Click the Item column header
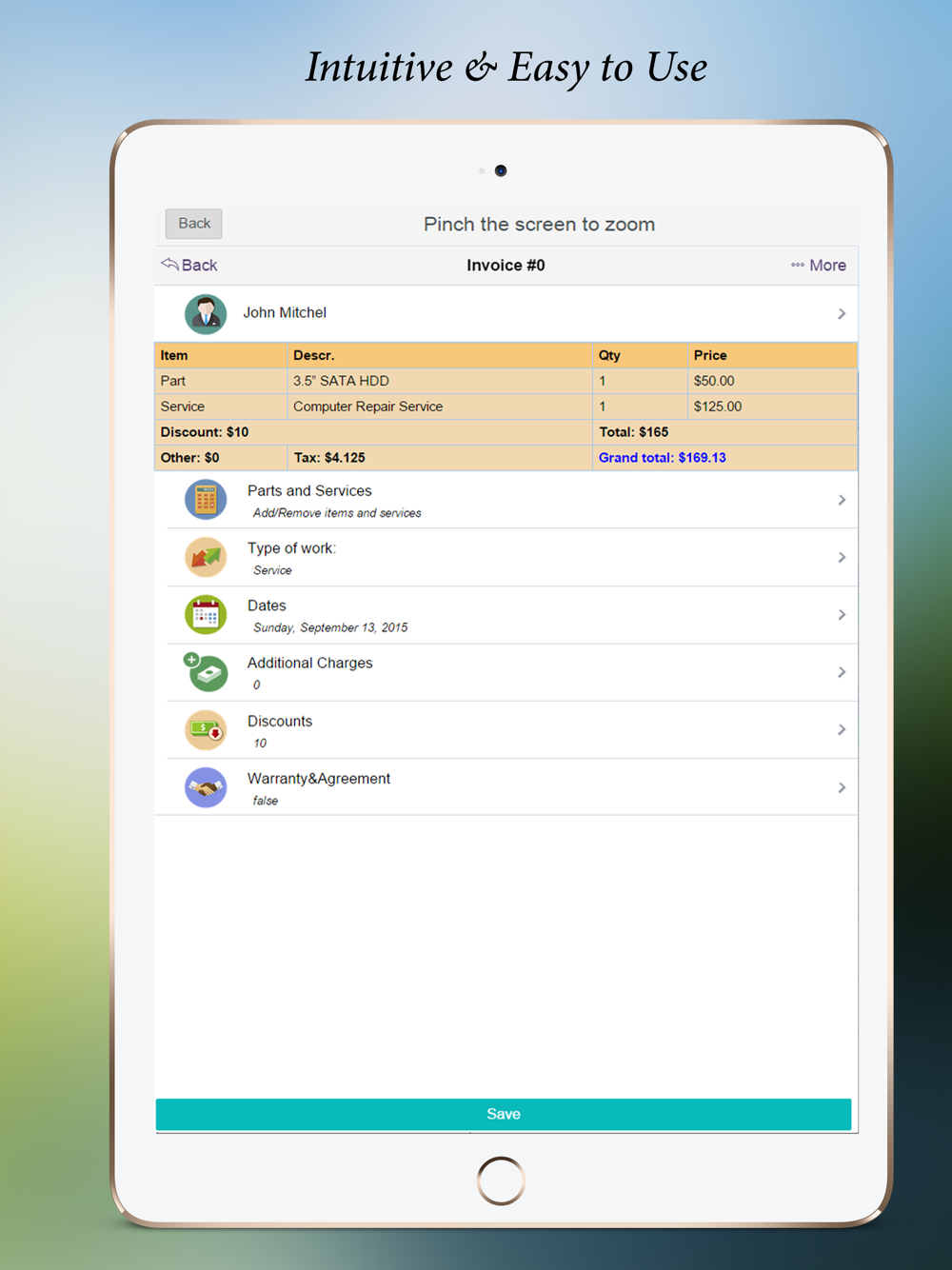Screen dimensions: 952x1270 coord(221,355)
